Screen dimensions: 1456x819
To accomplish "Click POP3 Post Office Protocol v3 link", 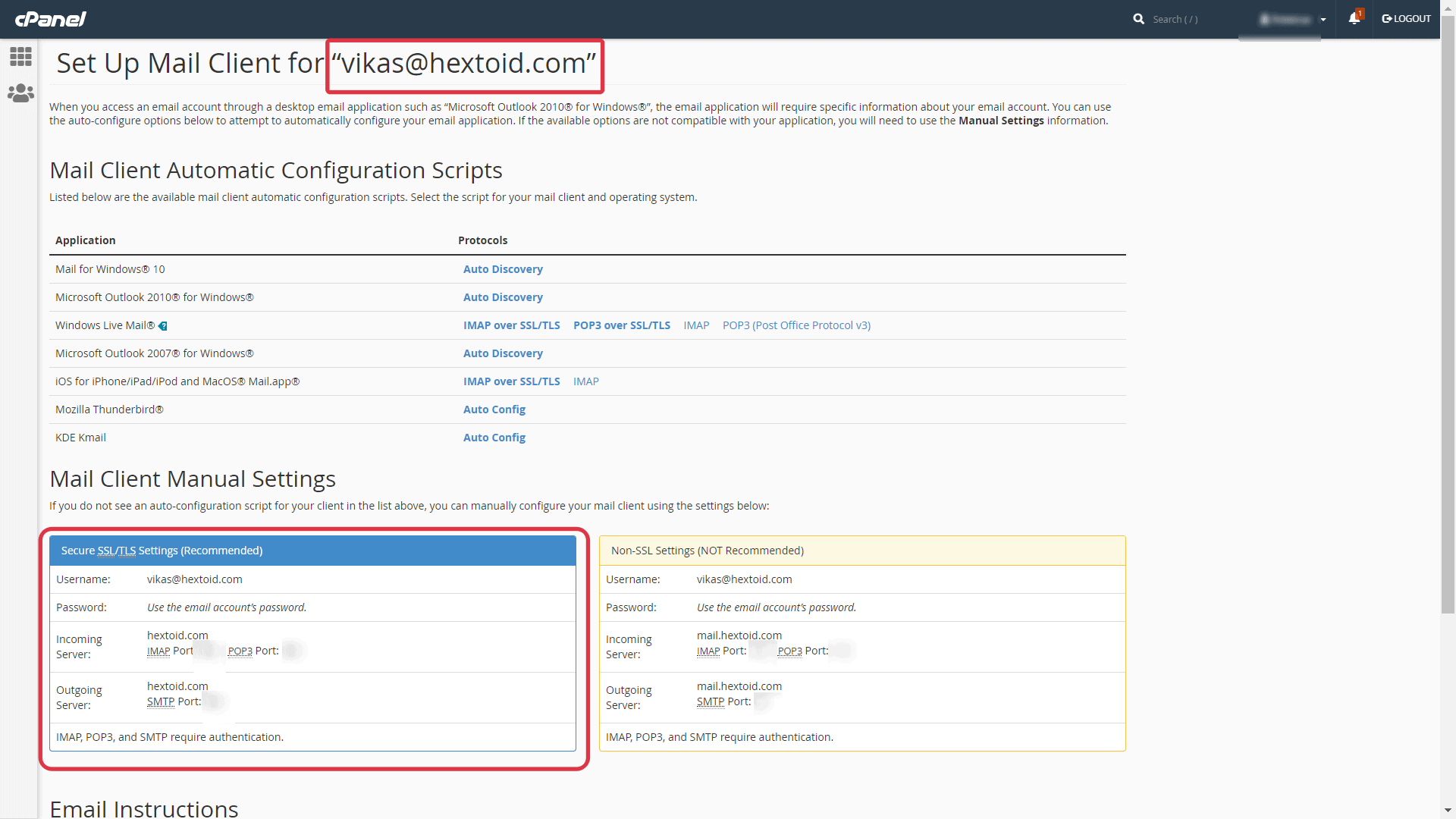I will coord(797,325).
